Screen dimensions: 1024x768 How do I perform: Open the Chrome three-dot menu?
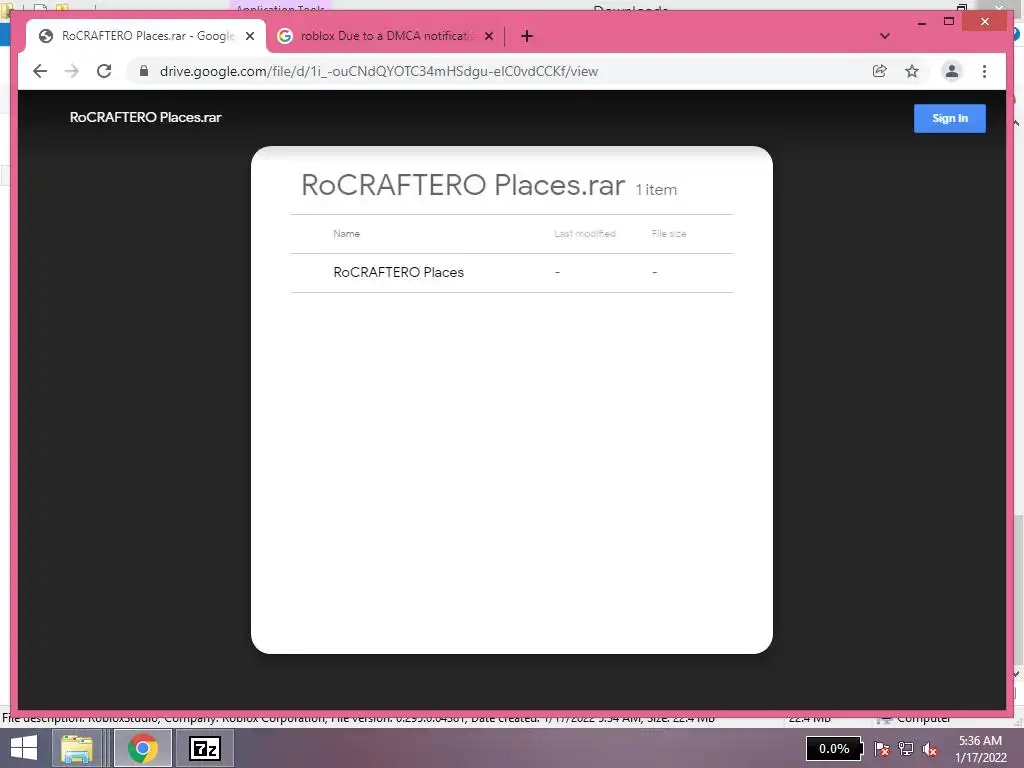(984, 71)
